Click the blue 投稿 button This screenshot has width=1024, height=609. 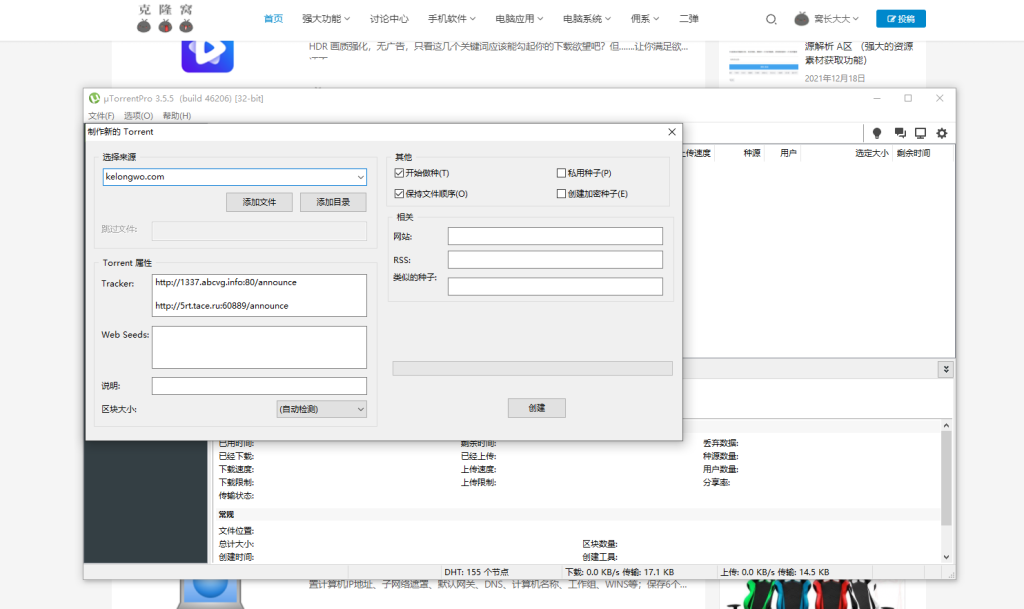pyautogui.click(x=901, y=19)
